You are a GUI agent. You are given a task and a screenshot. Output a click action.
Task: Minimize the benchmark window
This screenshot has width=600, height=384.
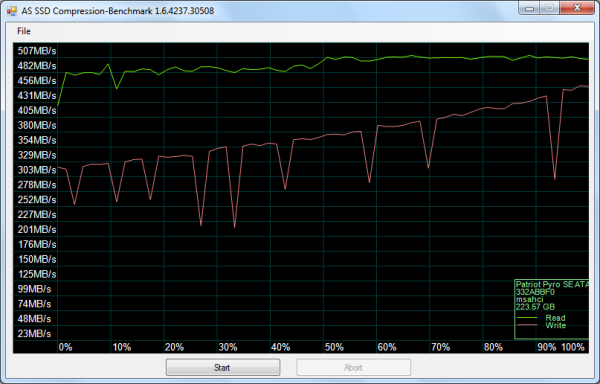[x=530, y=8]
